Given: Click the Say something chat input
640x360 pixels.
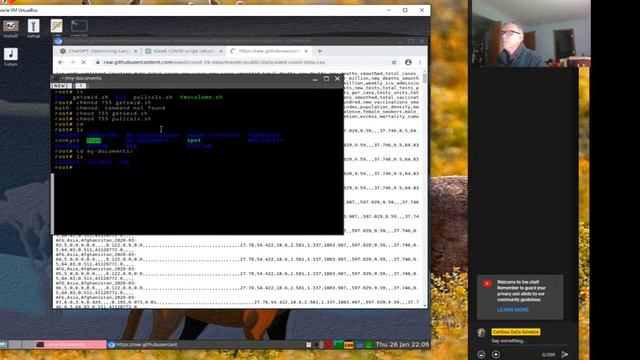Looking at the screenshot, I should (x=509, y=341).
